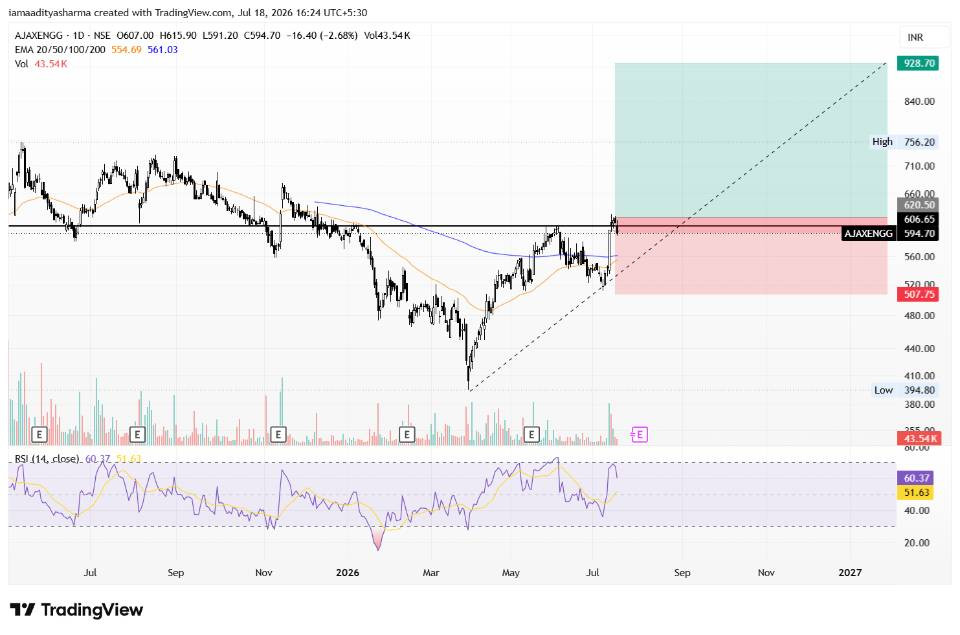
Task: Click the 2027 label on the time axis
Action: (x=850, y=573)
